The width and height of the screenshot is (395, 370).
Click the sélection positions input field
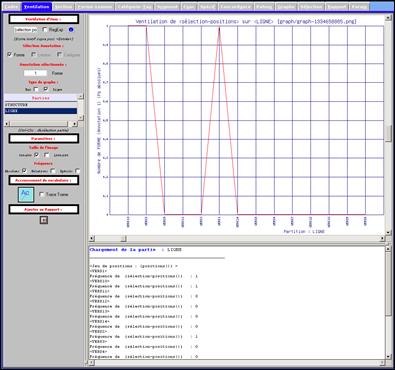click(x=26, y=30)
